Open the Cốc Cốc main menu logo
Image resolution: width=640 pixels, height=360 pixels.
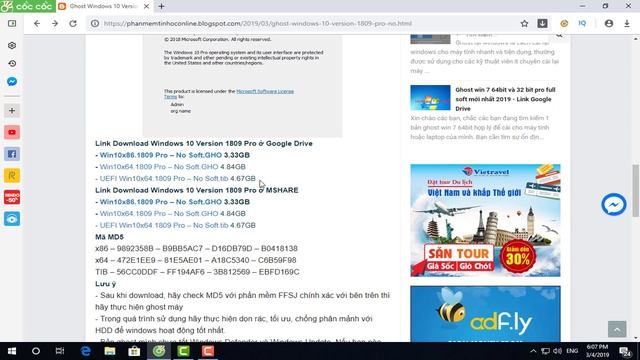click(x=28, y=6)
